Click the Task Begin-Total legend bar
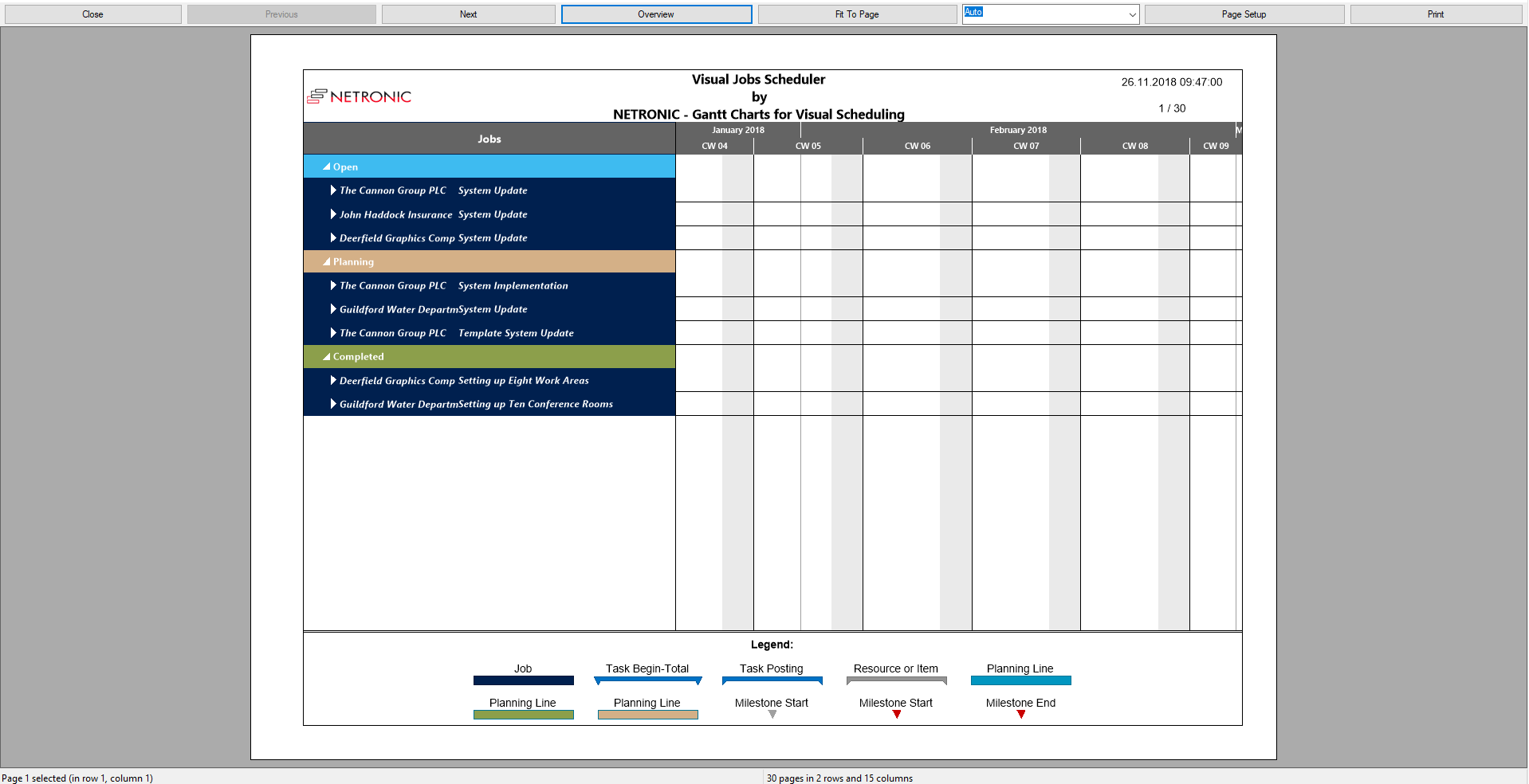 (x=647, y=680)
